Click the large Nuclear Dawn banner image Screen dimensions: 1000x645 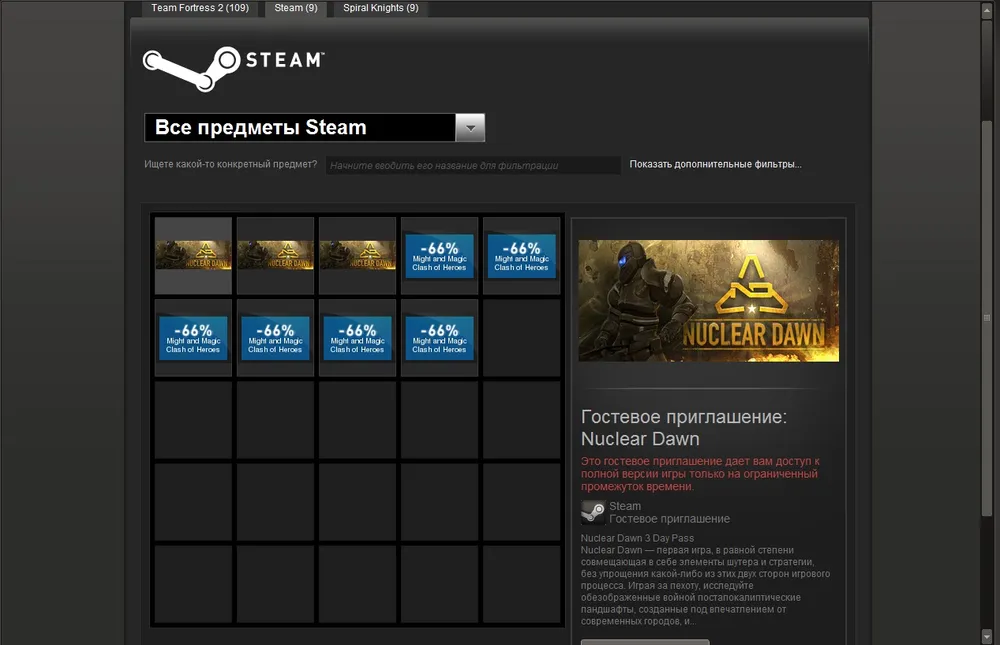tap(708, 300)
